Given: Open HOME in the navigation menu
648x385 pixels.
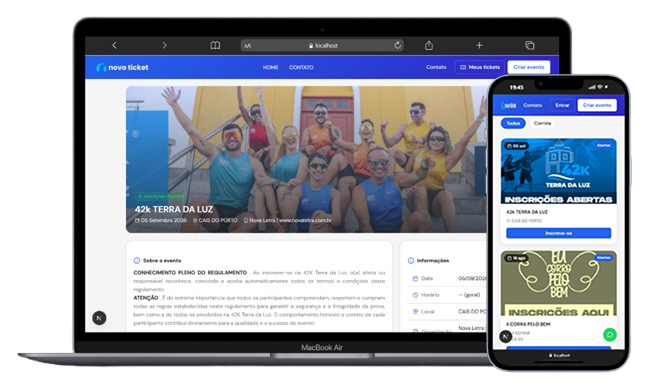Looking at the screenshot, I should click(270, 67).
